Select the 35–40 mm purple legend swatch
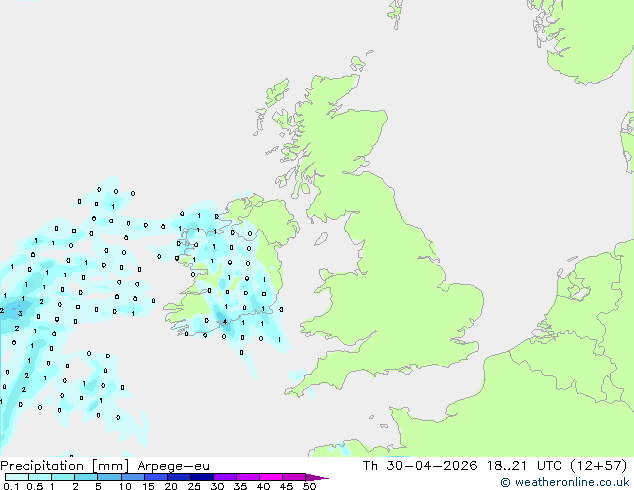634x490 pixels. click(x=248, y=477)
